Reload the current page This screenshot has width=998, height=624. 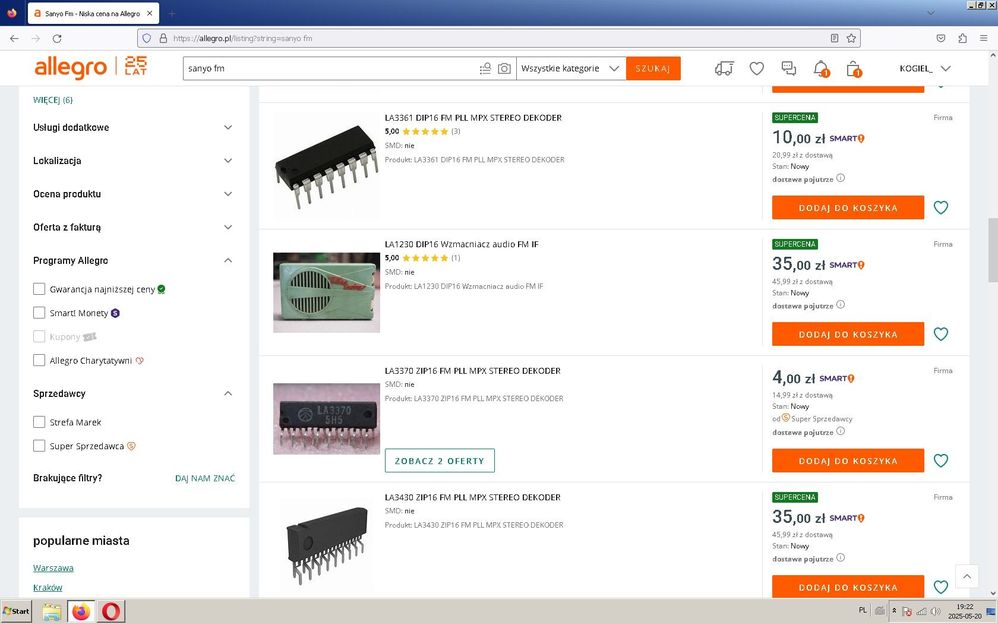[x=57, y=38]
